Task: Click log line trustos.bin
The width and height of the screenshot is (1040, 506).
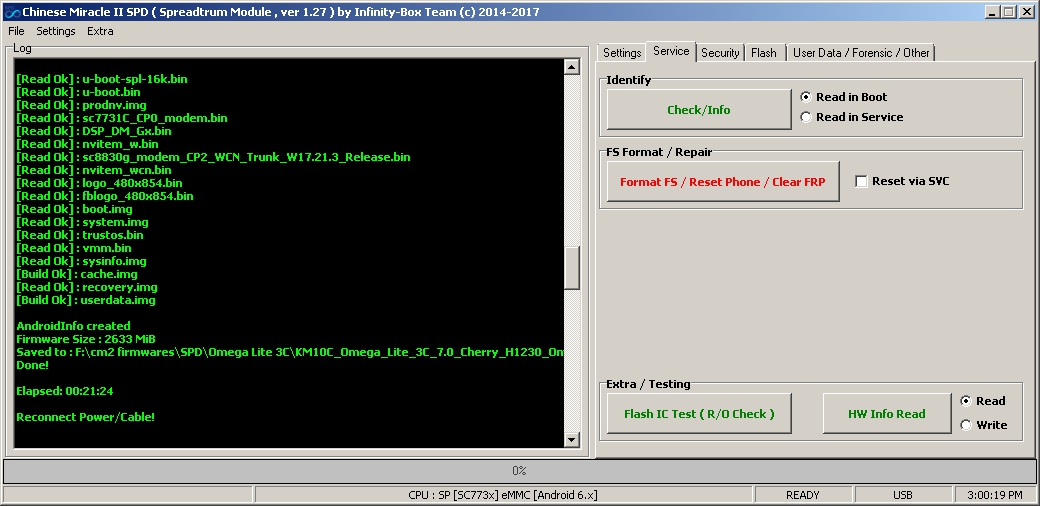Action: (x=80, y=235)
